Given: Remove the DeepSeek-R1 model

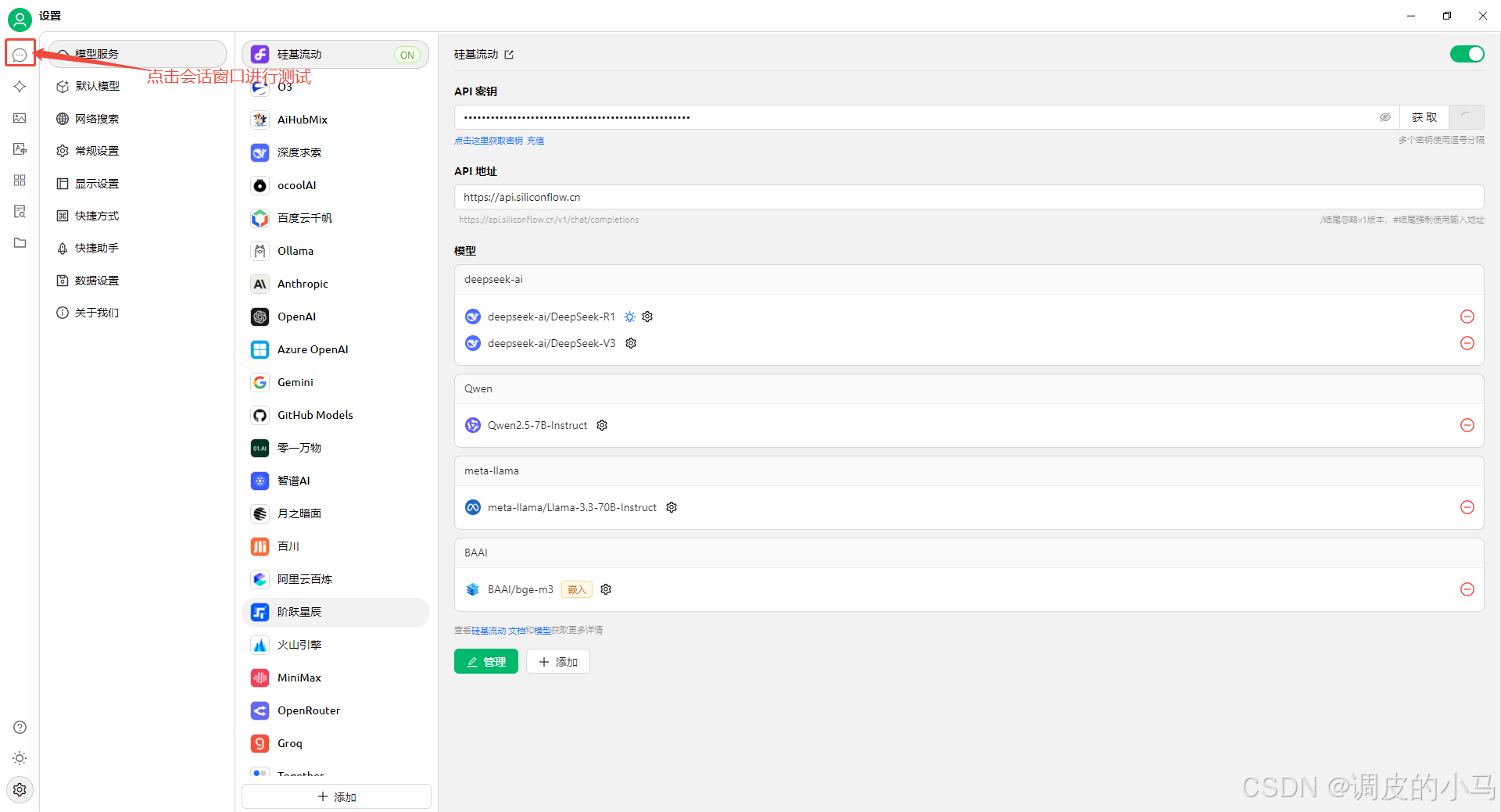Looking at the screenshot, I should 1467,317.
